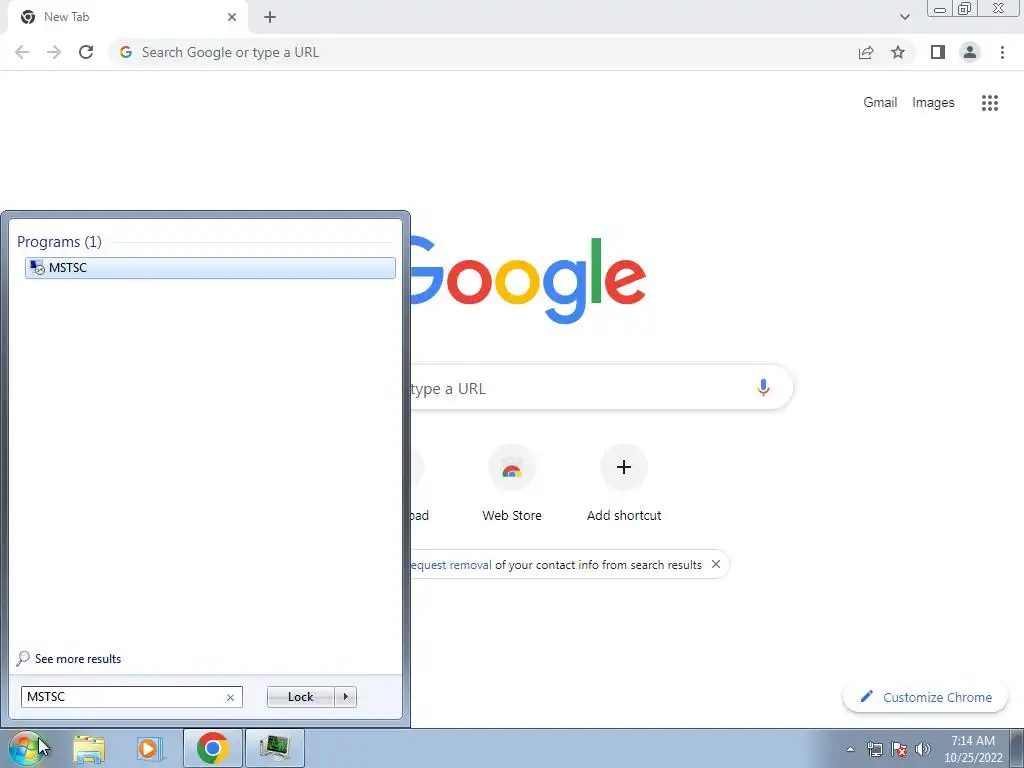1024x768 pixels.
Task: Open the Gmail link
Action: (880, 103)
